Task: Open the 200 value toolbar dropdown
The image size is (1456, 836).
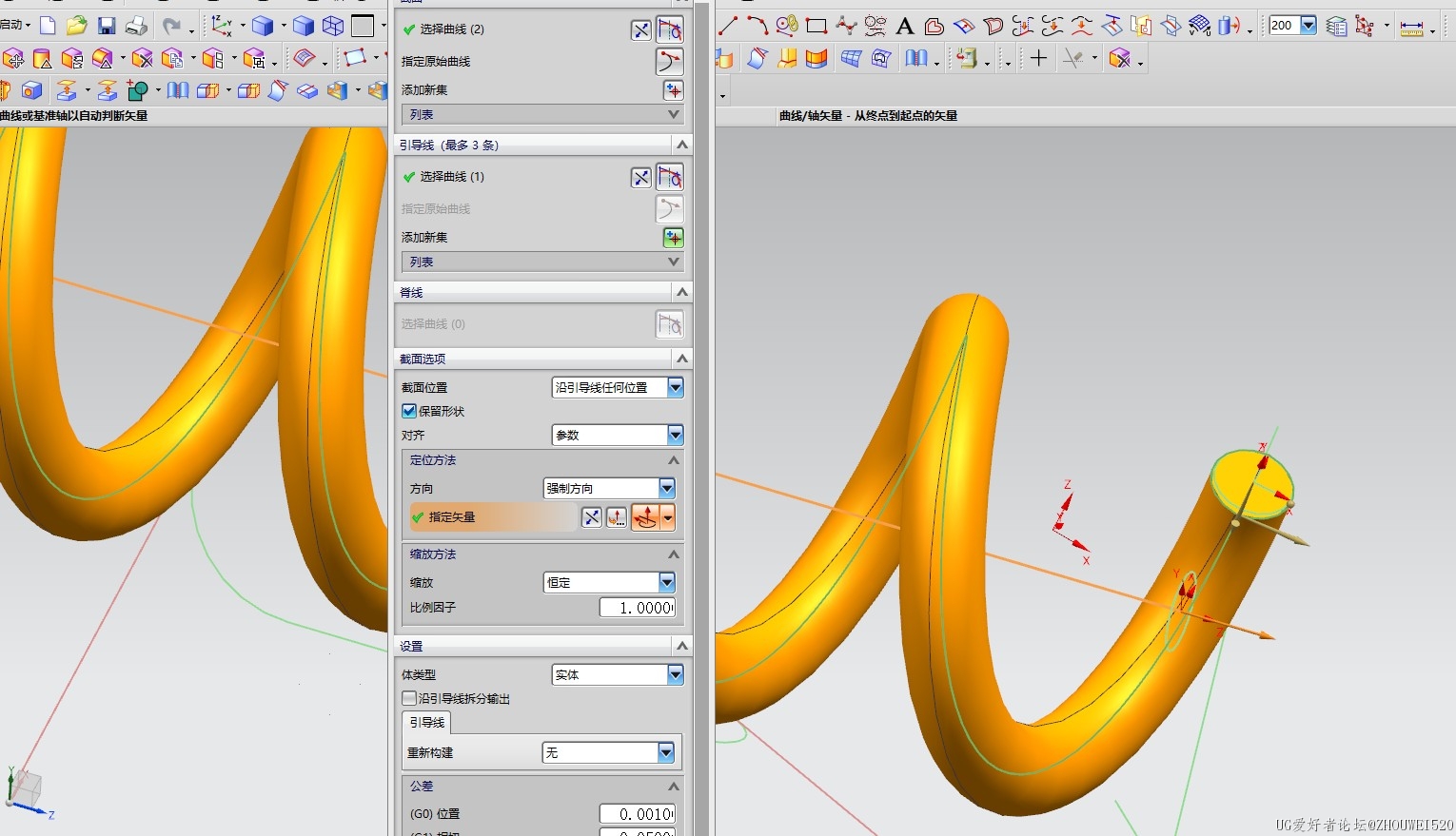Action: (1308, 26)
